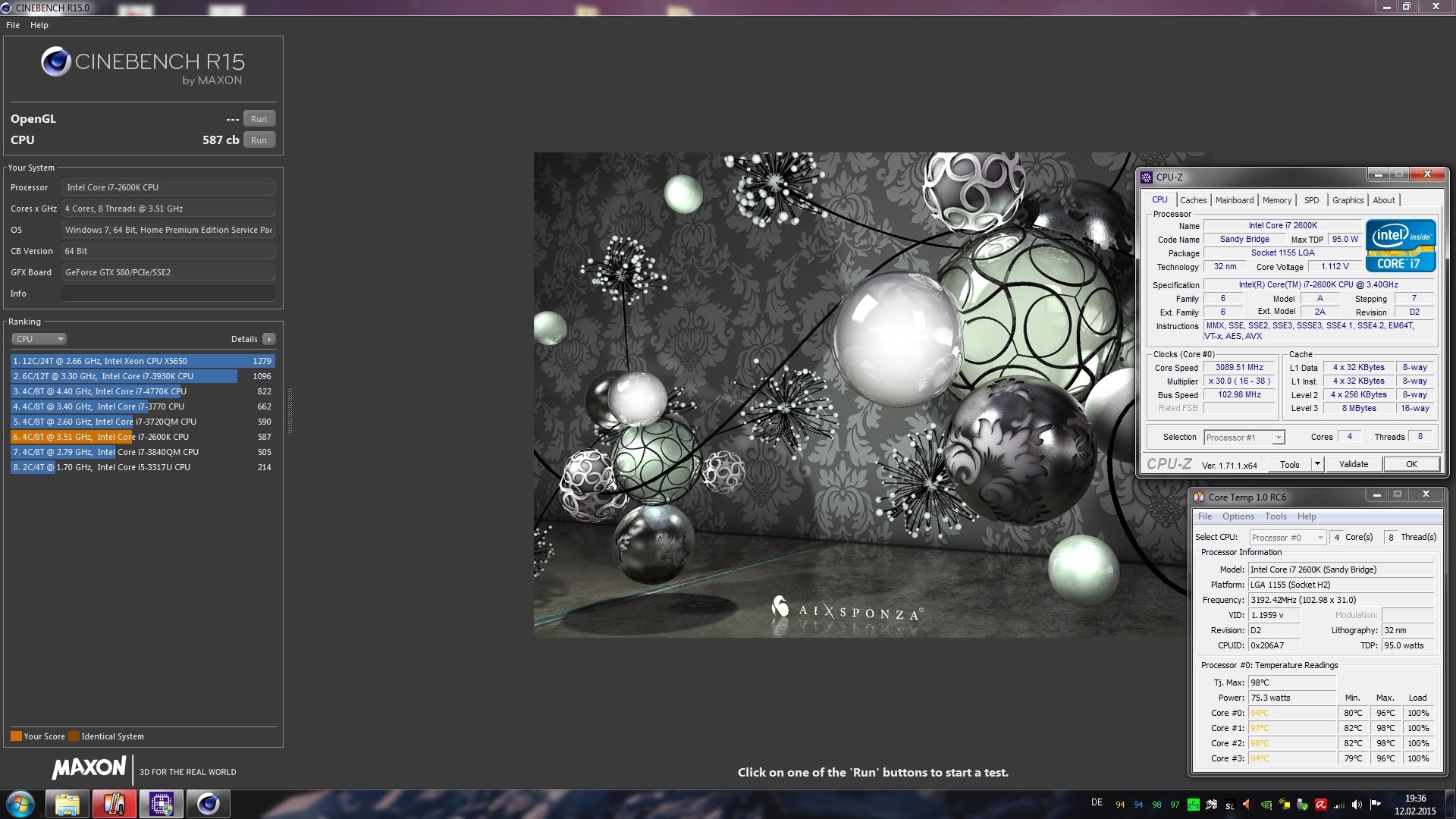The height and width of the screenshot is (819, 1456).
Task: Open the system volume tray icon
Action: pyautogui.click(x=1357, y=805)
